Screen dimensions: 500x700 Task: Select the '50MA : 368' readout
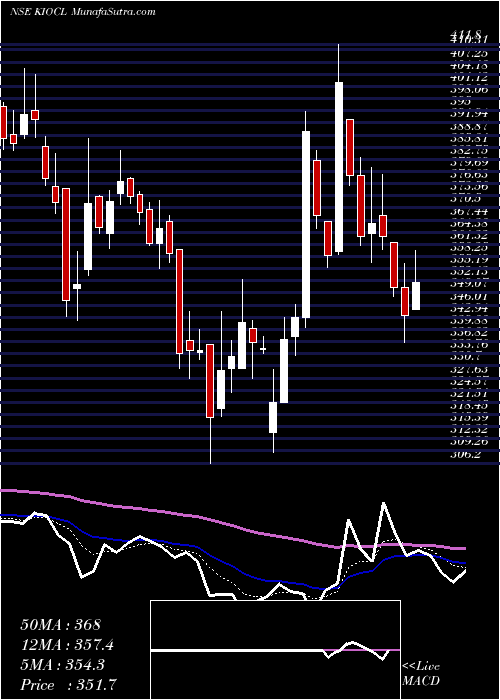pos(61,625)
